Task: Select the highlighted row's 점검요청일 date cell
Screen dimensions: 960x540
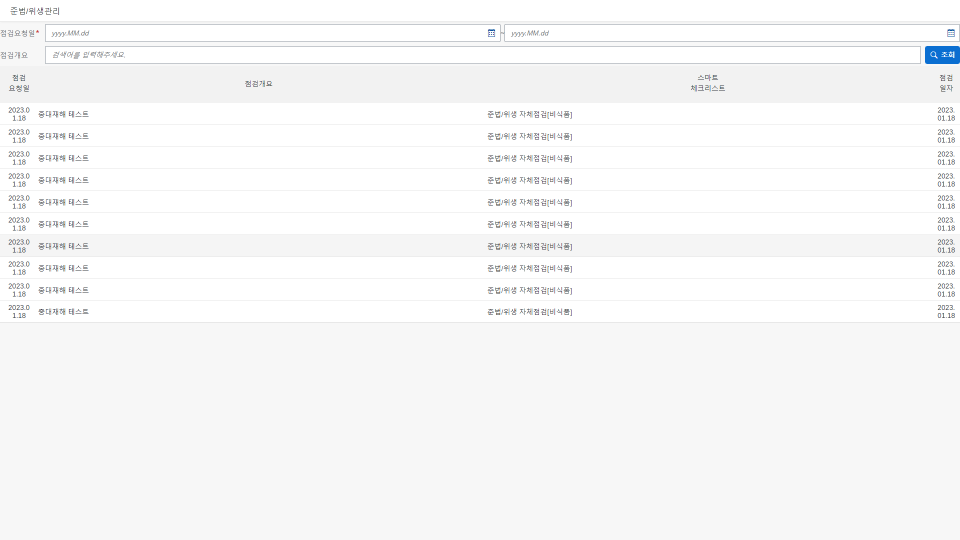Action: click(19, 246)
